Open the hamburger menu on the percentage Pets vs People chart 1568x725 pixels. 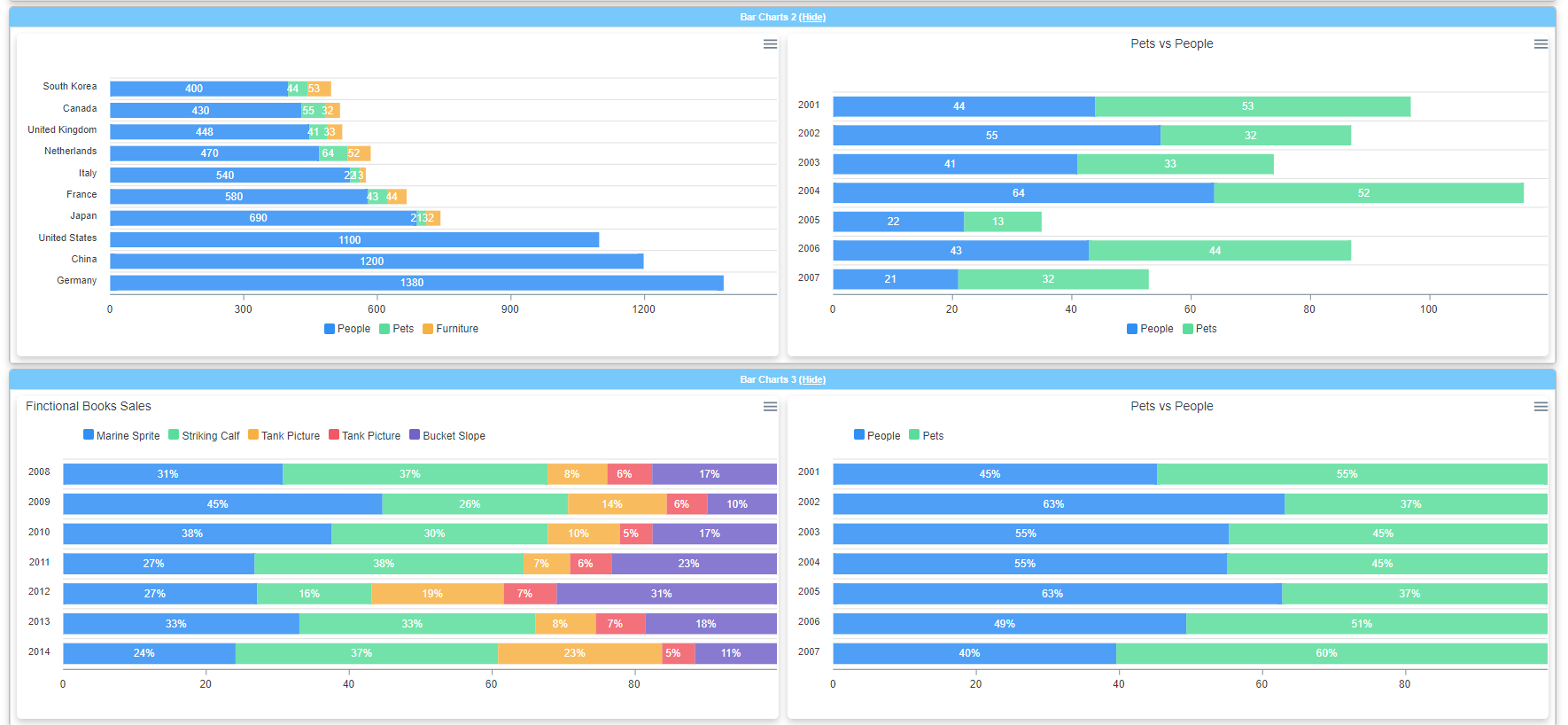pos(1541,407)
